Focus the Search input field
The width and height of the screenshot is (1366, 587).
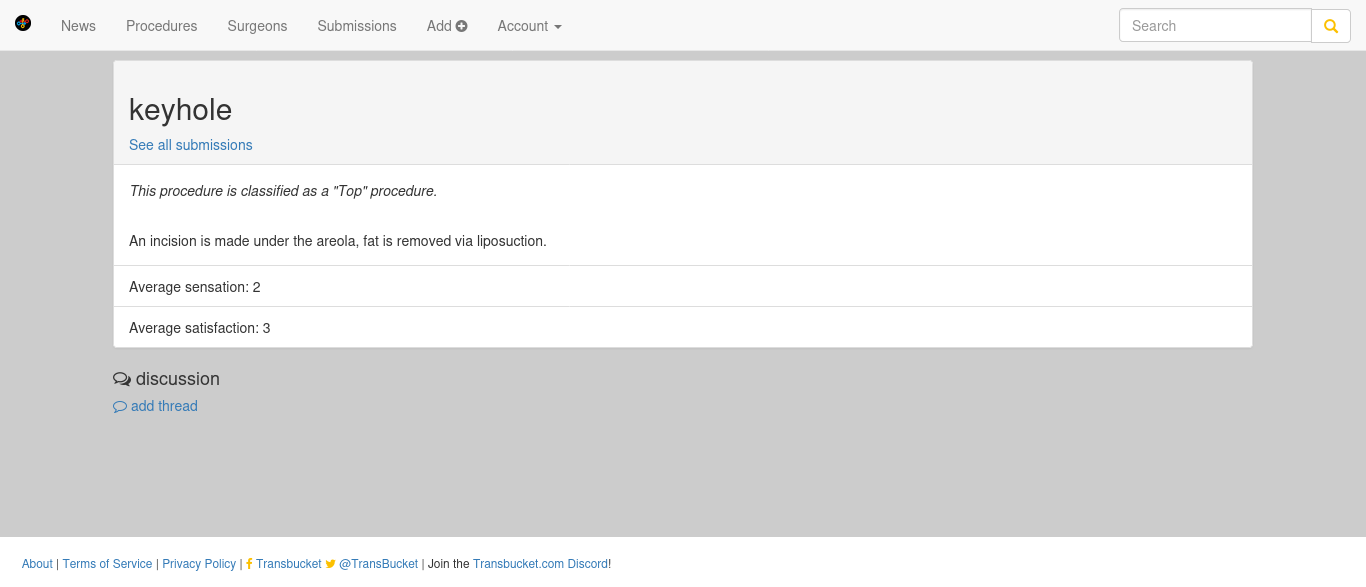(1215, 26)
